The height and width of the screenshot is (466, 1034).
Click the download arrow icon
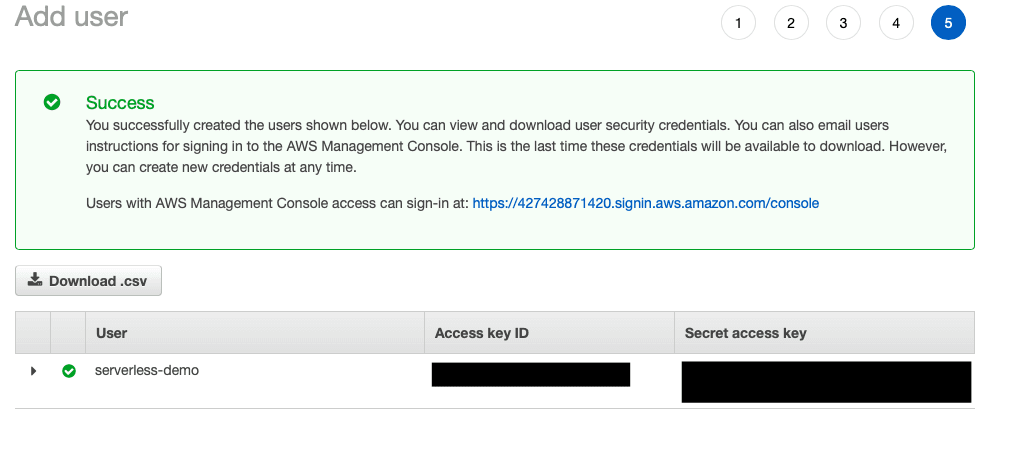[34, 280]
